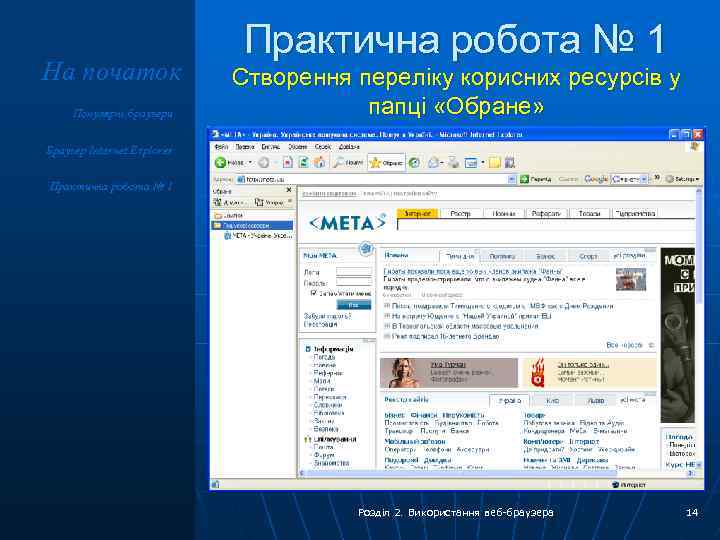Switch to the Киев catalog tab
This screenshot has width=720, height=540.
[552, 400]
